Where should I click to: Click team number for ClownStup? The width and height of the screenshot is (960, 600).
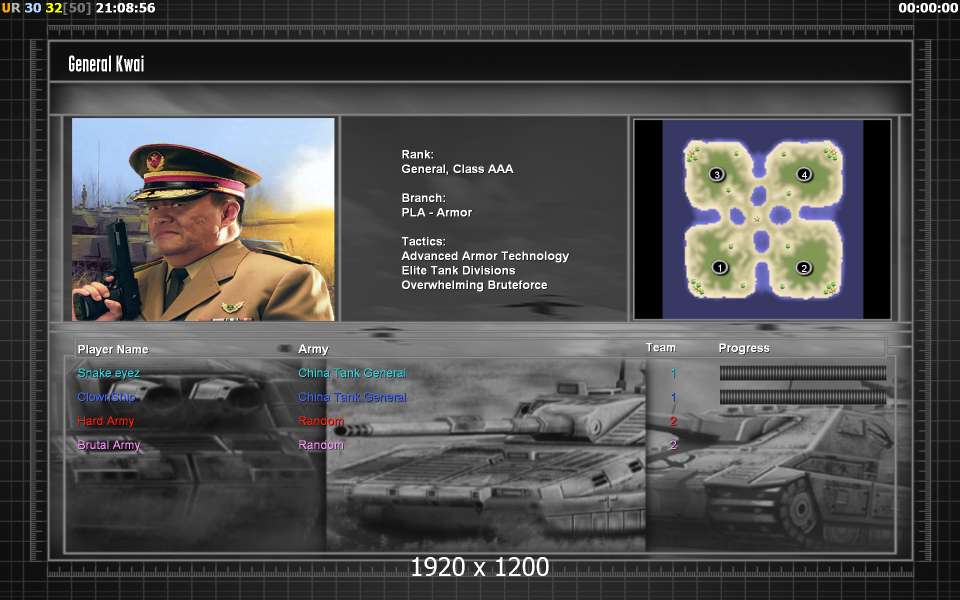(x=673, y=397)
